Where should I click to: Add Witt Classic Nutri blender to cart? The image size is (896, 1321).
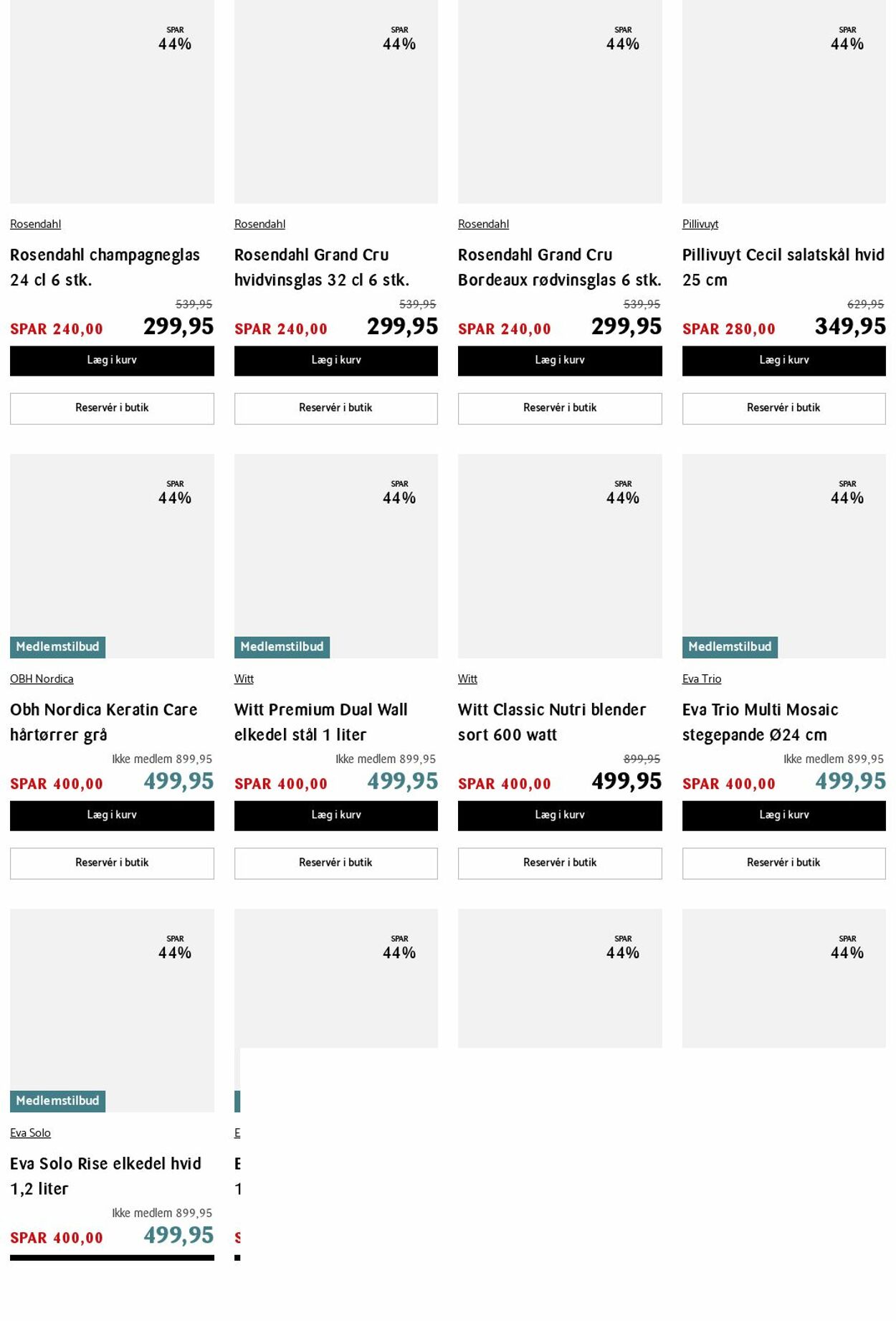pyautogui.click(x=560, y=815)
